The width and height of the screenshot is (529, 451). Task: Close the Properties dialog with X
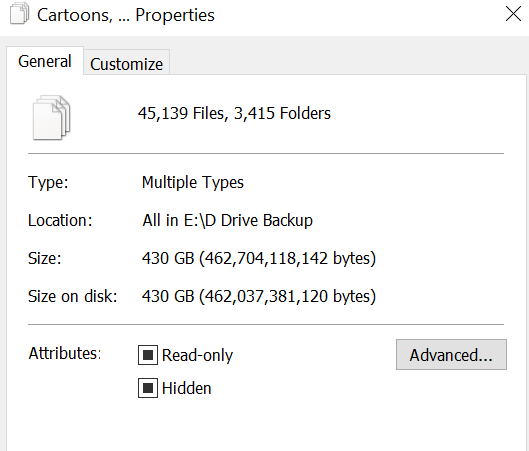[513, 14]
